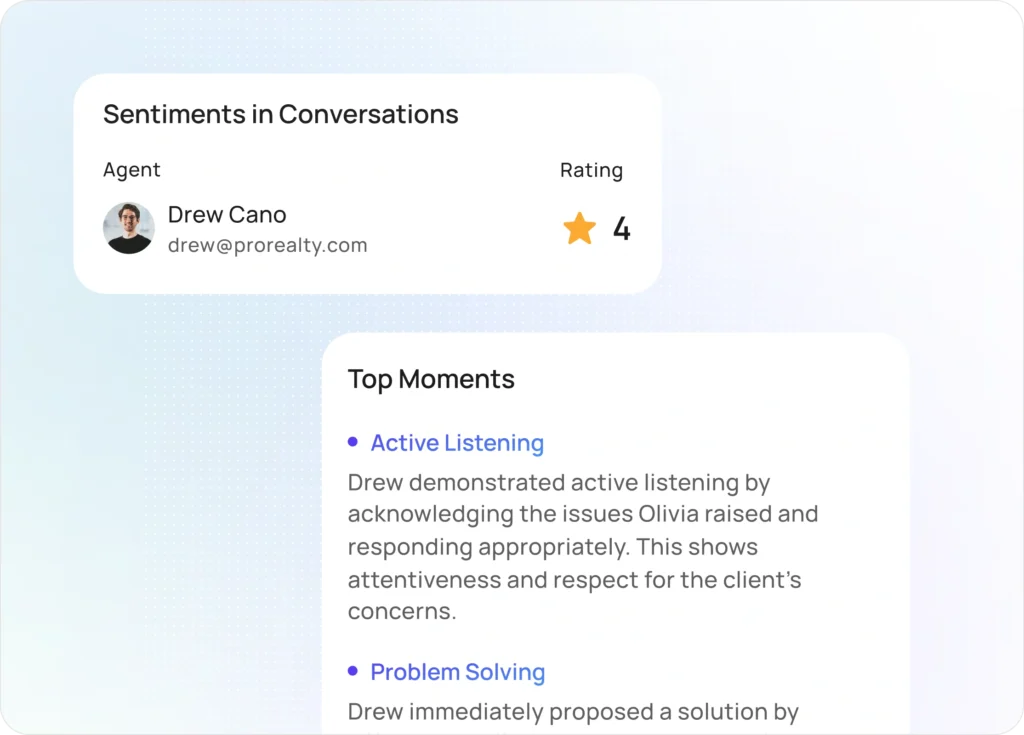Click the Sentiments in Conversations heading
The image size is (1024, 735).
pos(280,114)
